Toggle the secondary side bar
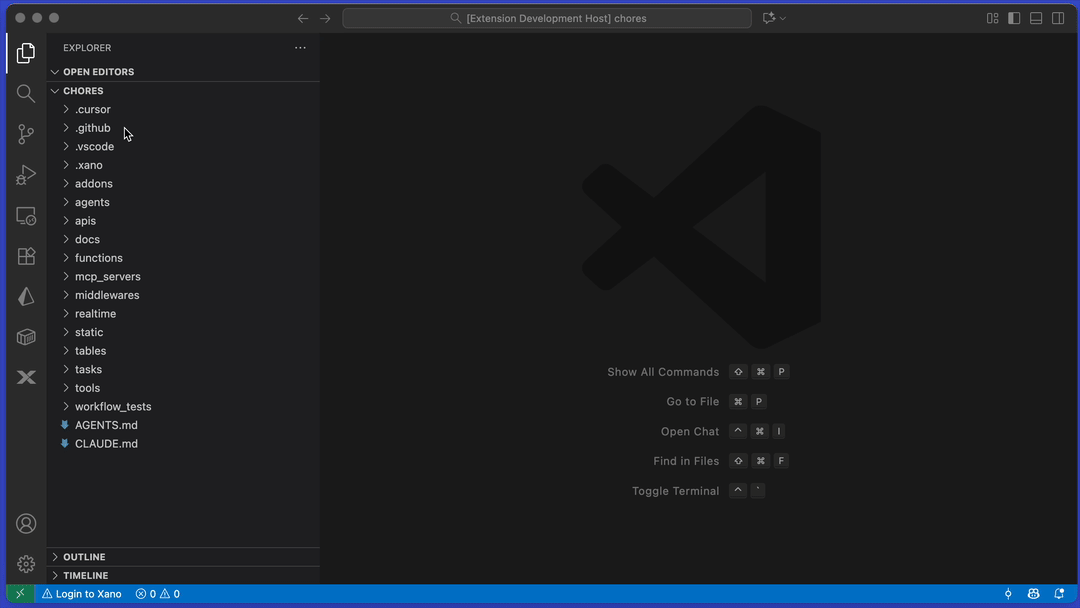This screenshot has width=1080, height=608. coord(1058,19)
